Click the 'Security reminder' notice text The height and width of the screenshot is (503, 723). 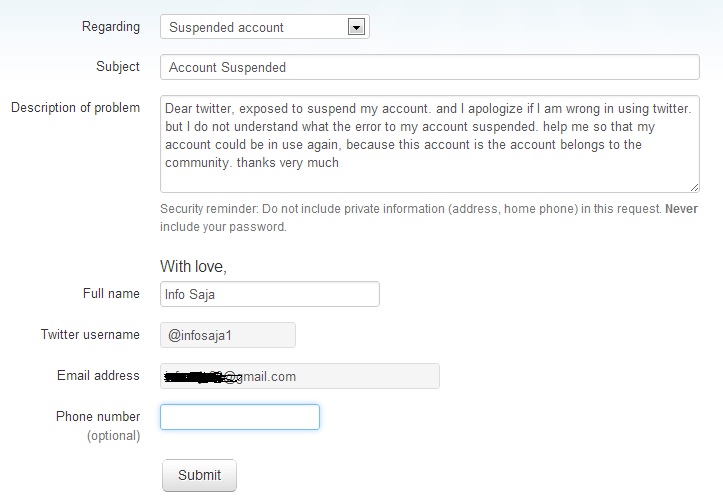click(429, 217)
